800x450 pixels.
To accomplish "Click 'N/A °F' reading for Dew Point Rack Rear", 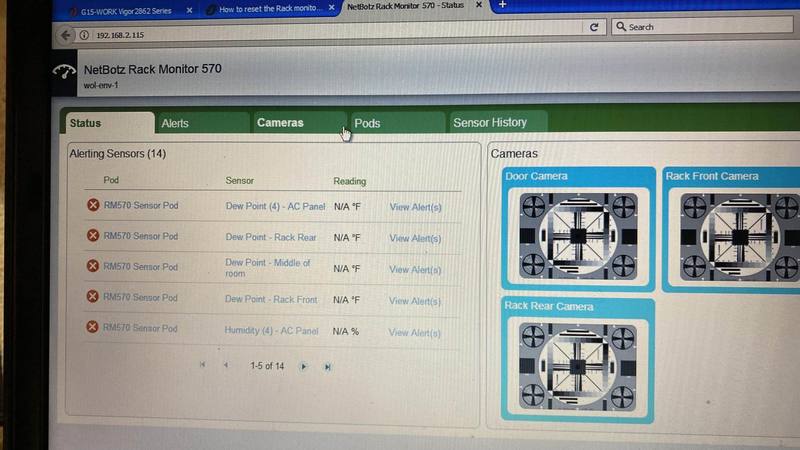I will tap(347, 238).
